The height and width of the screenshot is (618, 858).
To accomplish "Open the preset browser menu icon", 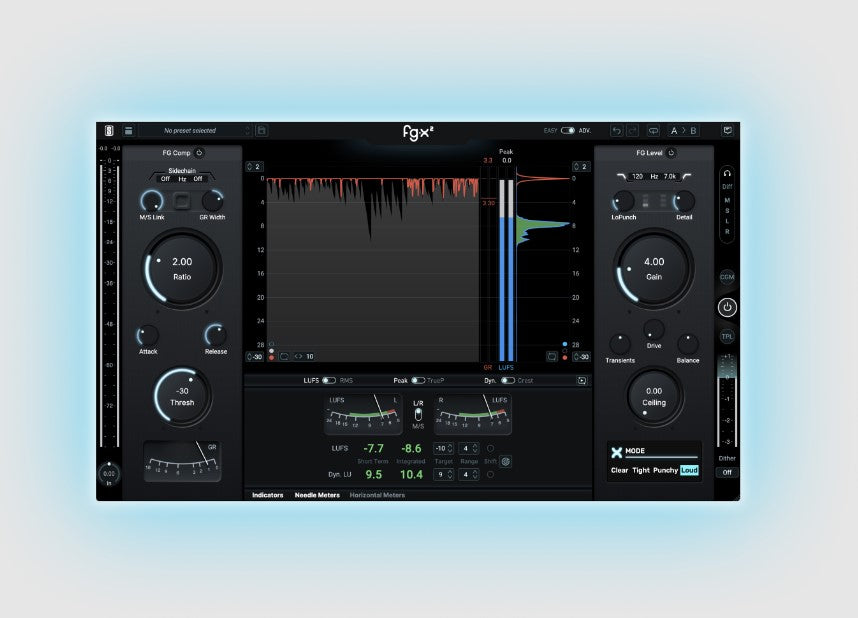I will [128, 130].
